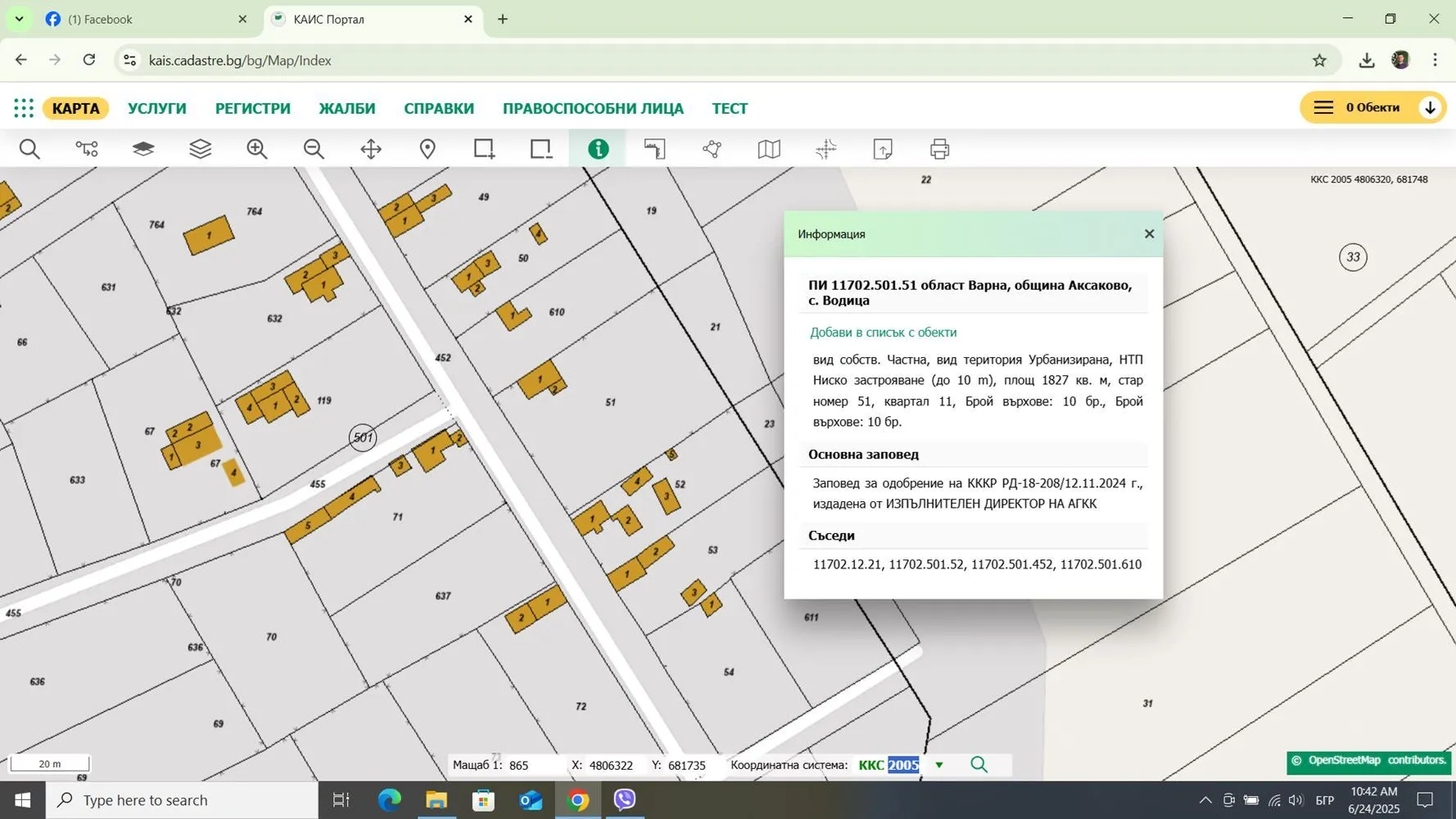Toggle the remove-selection rectangle tool

click(541, 149)
